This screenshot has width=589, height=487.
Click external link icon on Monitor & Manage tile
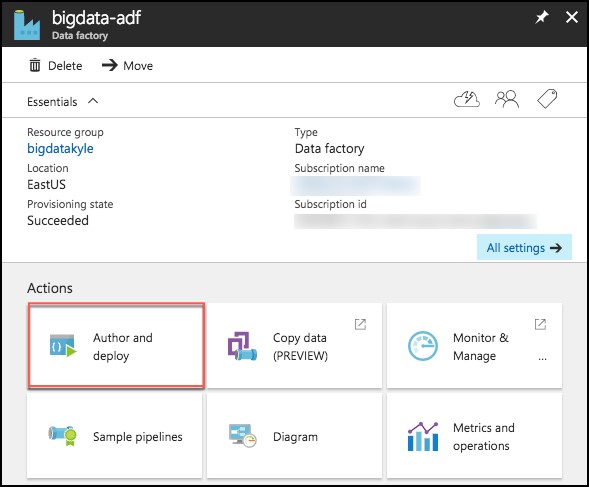(x=540, y=324)
